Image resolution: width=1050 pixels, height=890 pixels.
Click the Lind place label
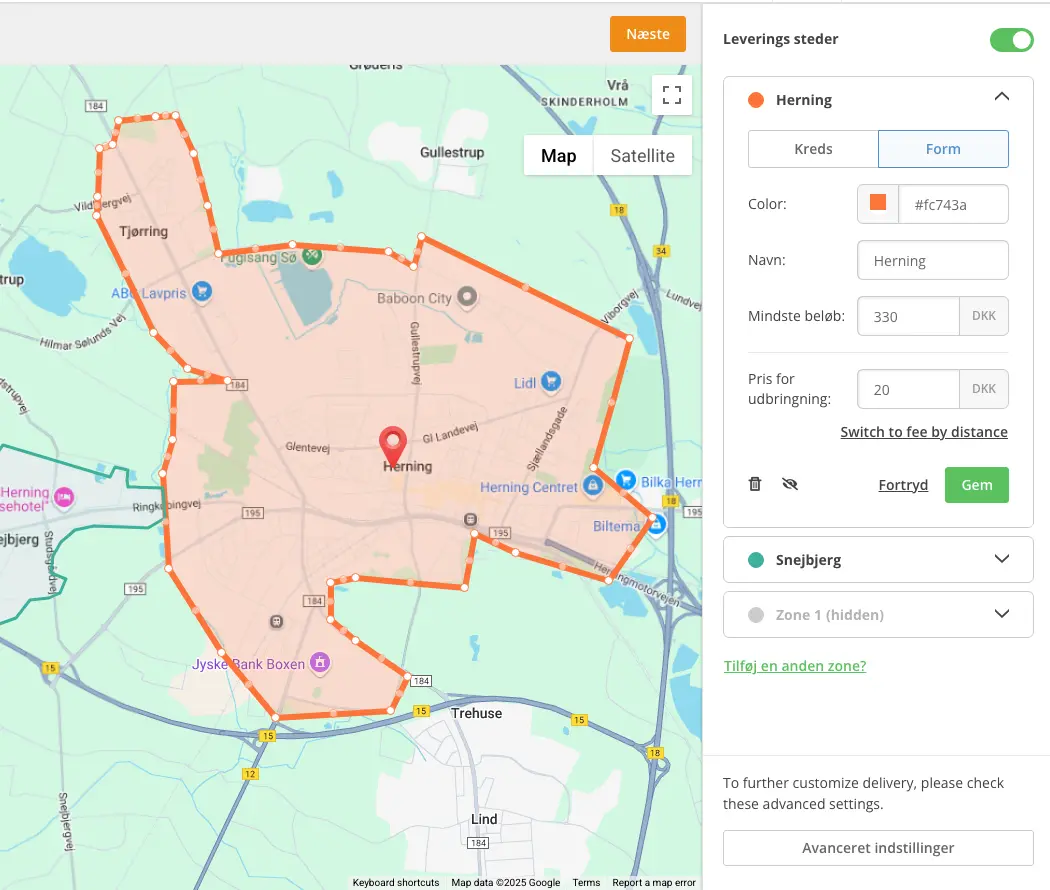coord(483,819)
